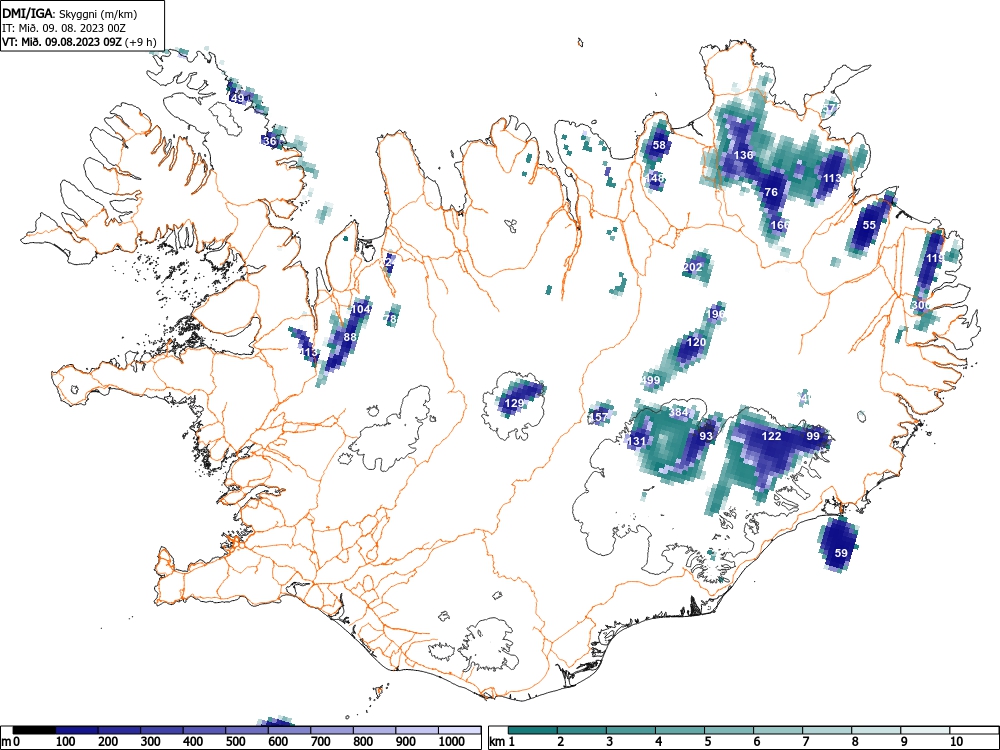Click the DMI/IGA Skyggni title text

70,14
